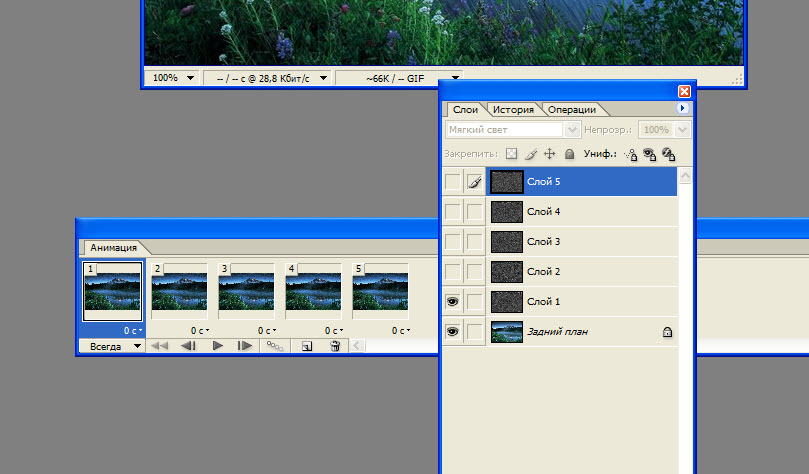Toggle unify layer position icon
This screenshot has height=474, width=809.
[631, 154]
